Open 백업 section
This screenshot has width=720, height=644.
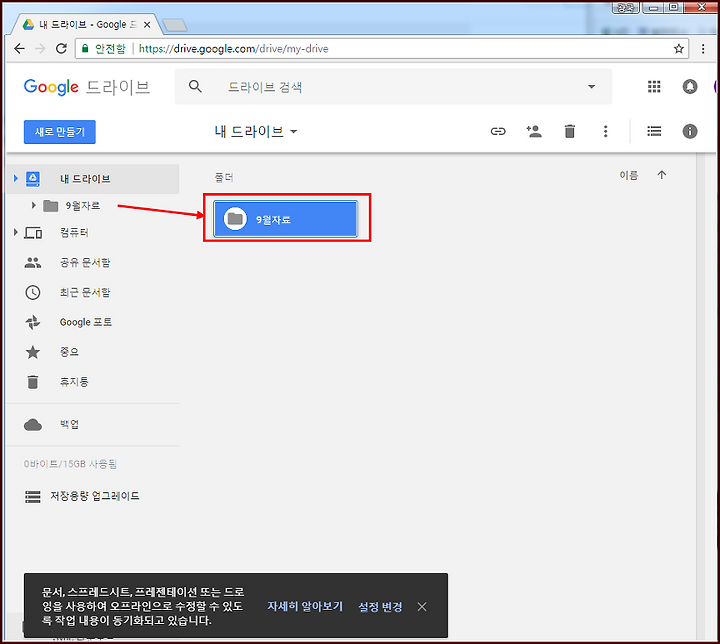[69, 425]
